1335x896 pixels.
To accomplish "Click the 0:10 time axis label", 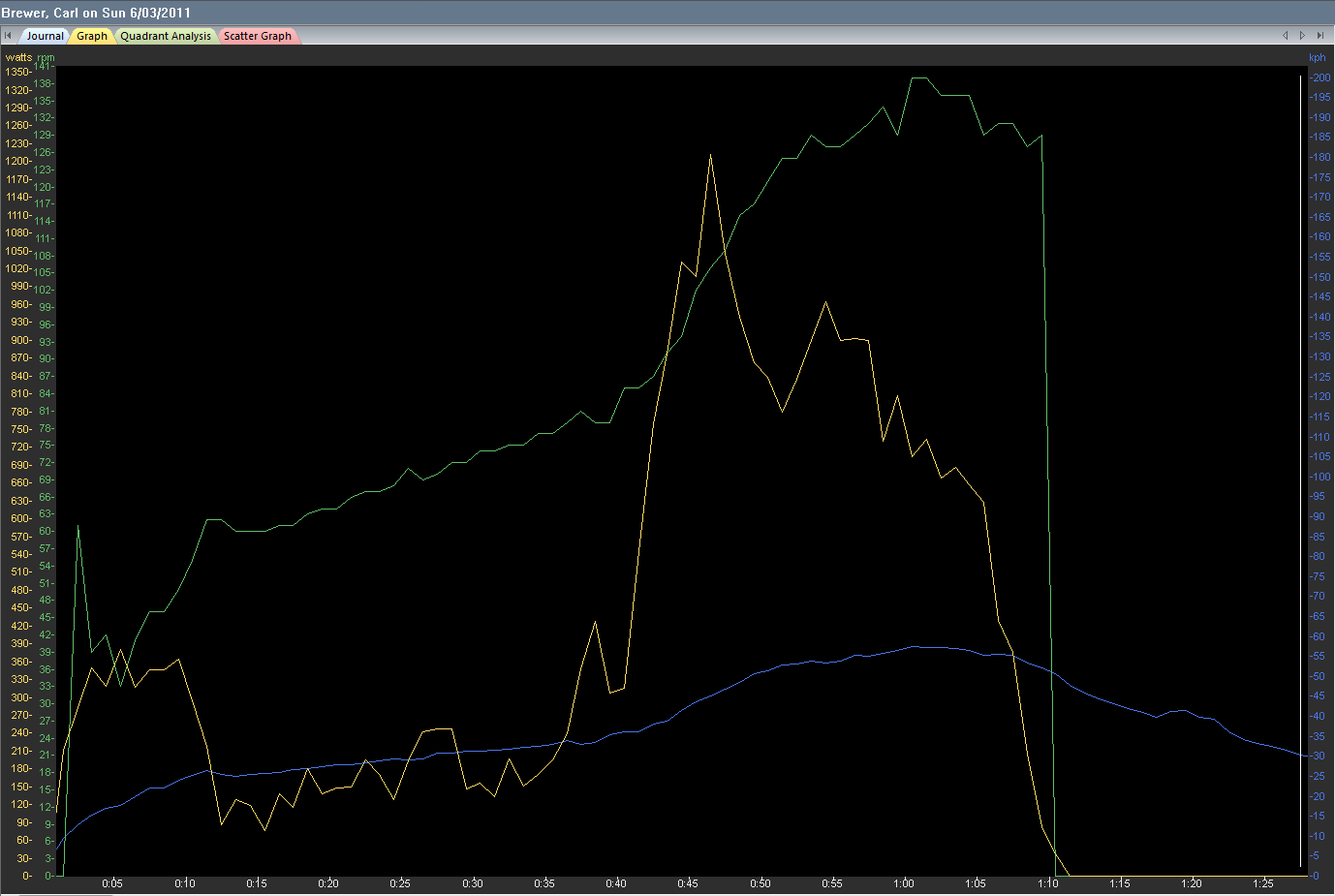I will point(185,883).
